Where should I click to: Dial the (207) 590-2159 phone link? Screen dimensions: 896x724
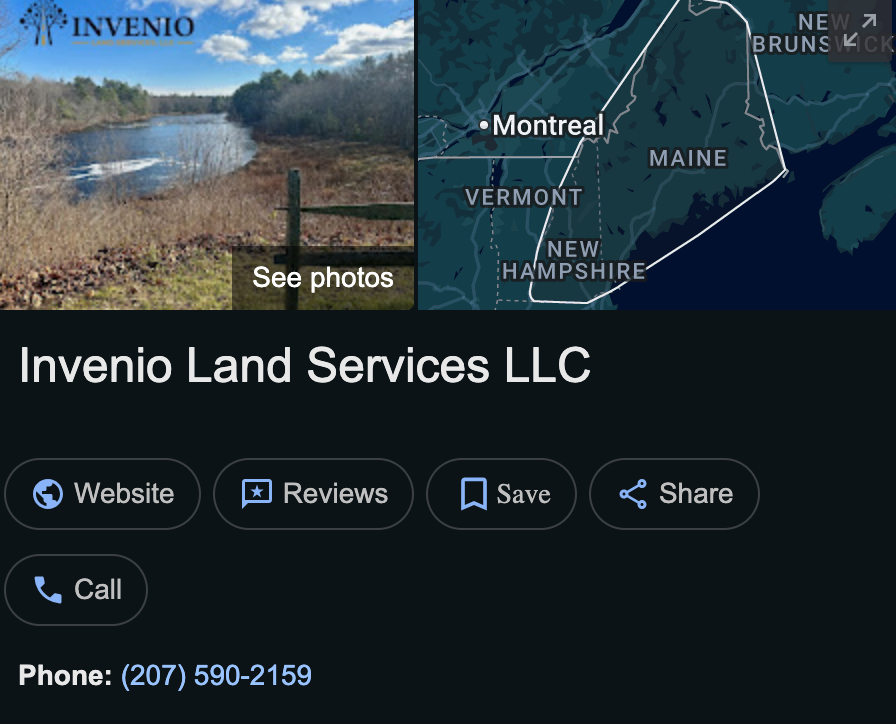click(x=216, y=675)
